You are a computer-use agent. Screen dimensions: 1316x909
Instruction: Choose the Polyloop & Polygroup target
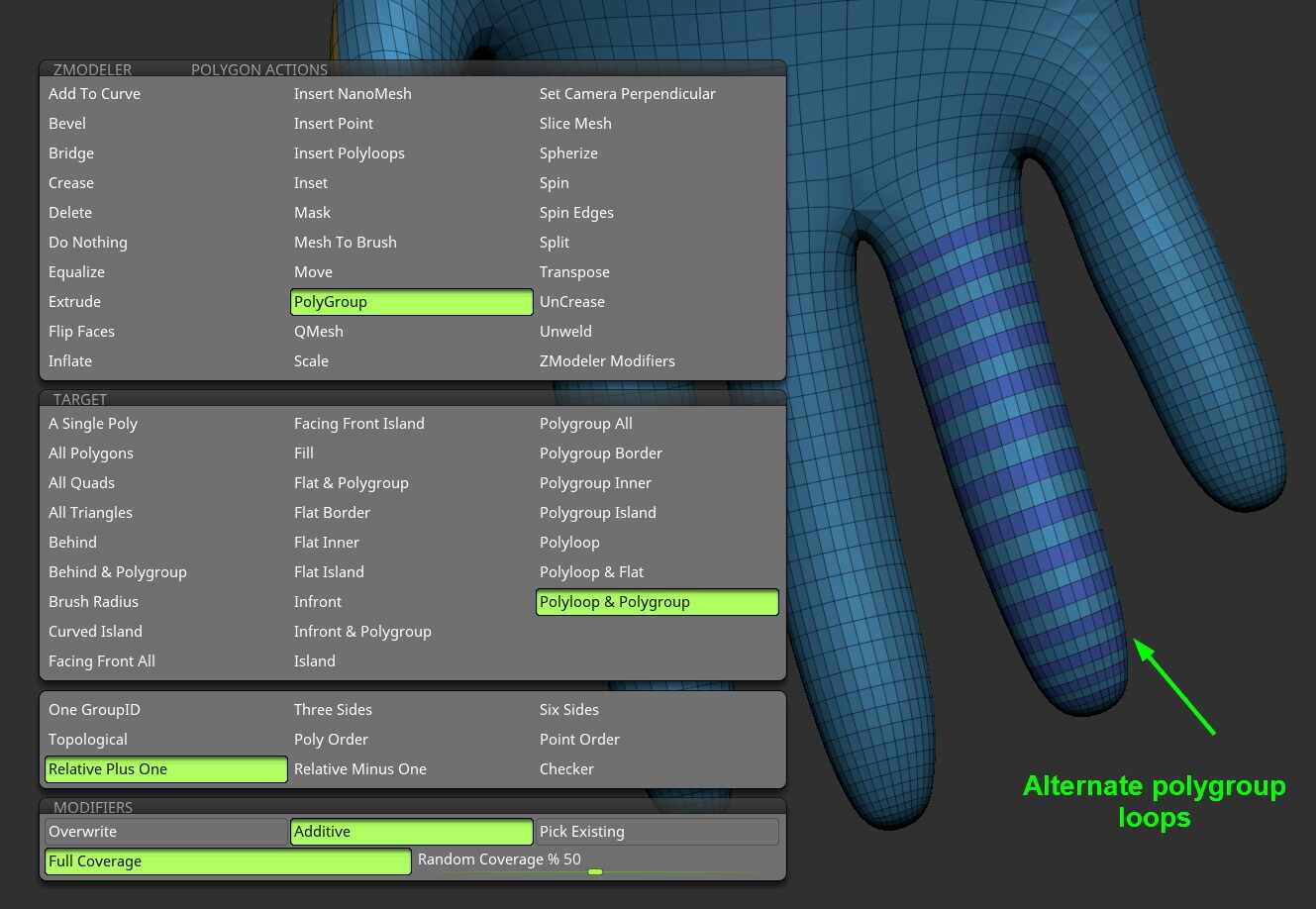point(657,602)
